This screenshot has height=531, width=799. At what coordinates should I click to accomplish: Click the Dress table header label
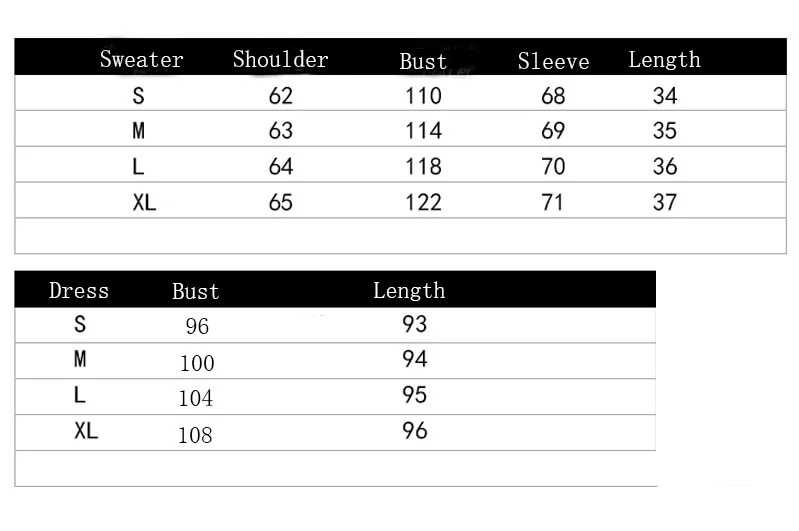tap(79, 290)
